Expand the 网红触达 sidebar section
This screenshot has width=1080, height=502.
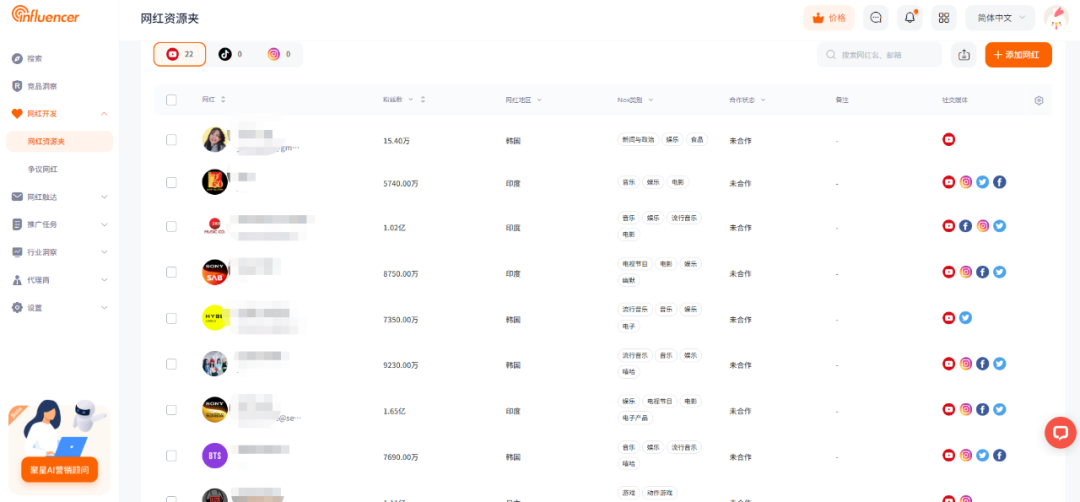click(x=104, y=197)
